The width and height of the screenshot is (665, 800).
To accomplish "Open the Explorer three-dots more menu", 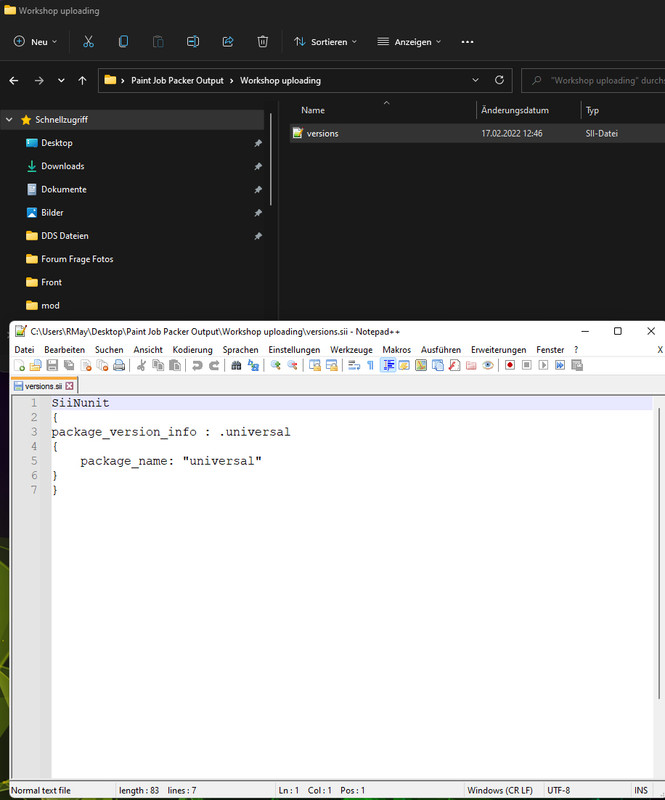I will [x=467, y=42].
